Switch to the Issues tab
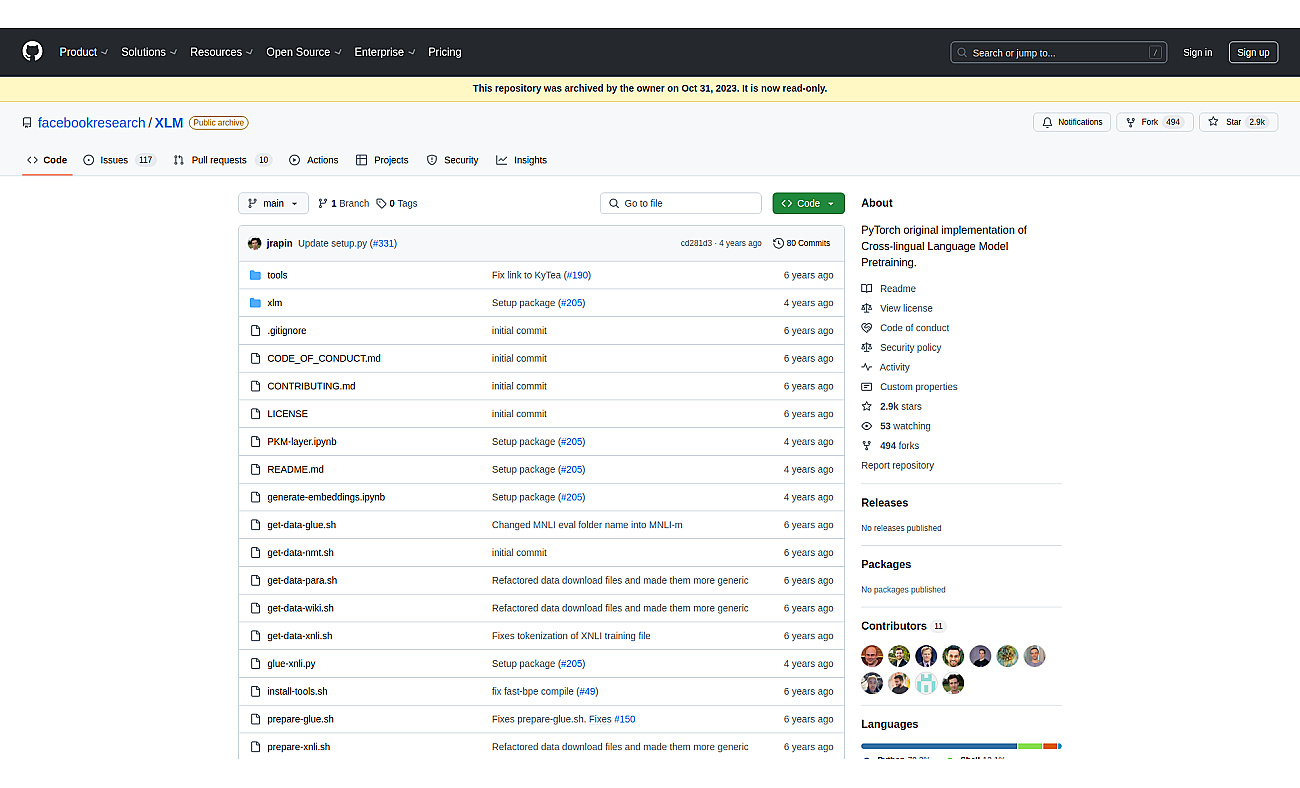Screen dimensions: 1300x788 click(x=119, y=160)
